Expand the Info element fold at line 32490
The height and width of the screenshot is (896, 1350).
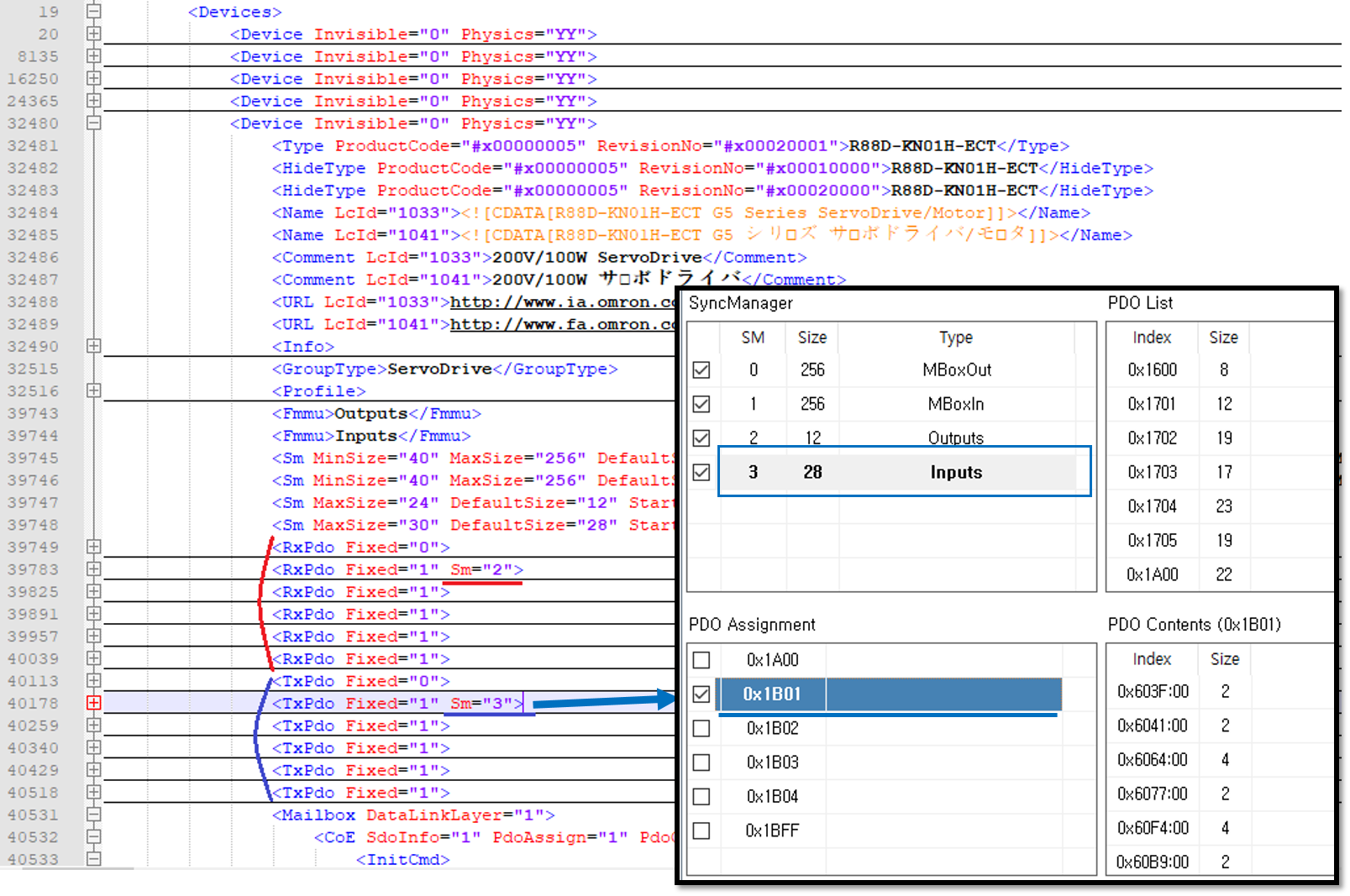click(93, 346)
